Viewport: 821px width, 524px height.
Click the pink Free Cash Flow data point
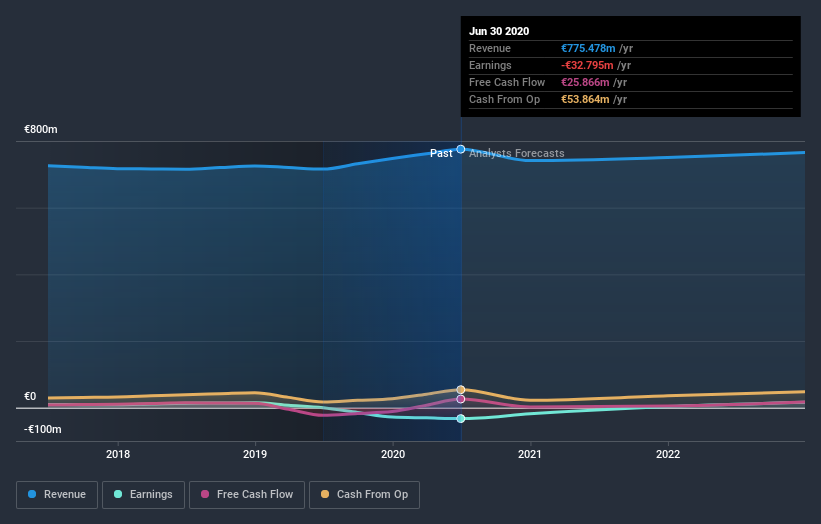coord(461,399)
